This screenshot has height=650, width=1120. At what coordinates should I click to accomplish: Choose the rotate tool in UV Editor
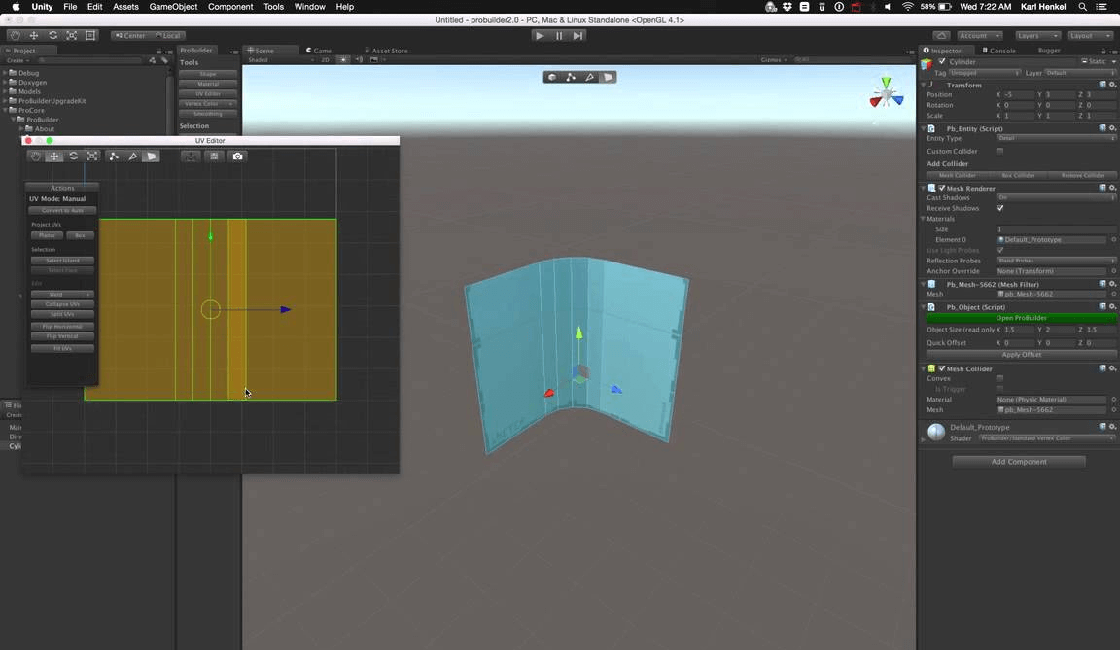73,156
